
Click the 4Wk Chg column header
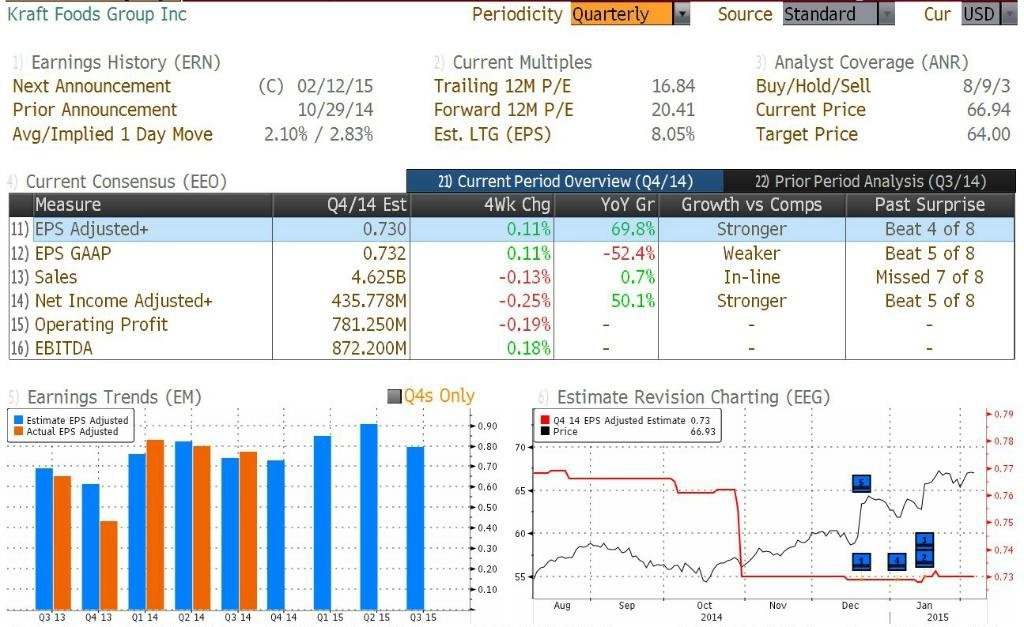coord(482,204)
